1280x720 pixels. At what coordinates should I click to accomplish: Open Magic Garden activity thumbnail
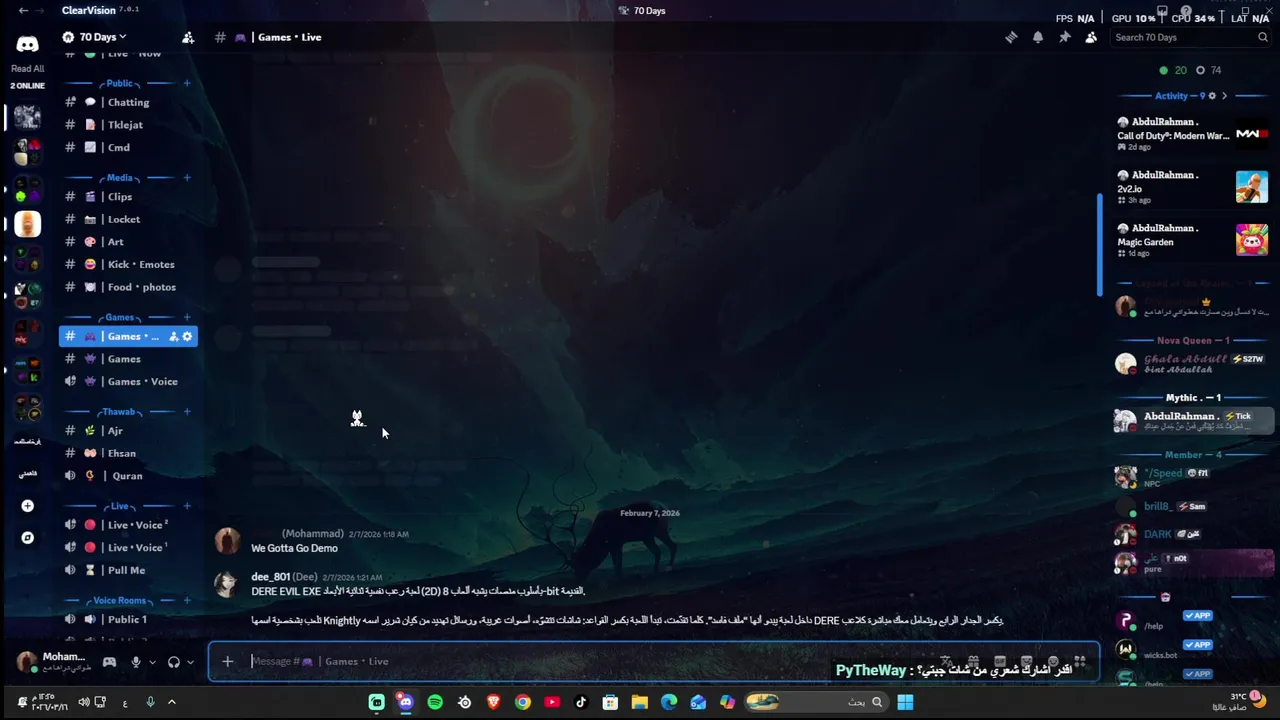click(1251, 240)
